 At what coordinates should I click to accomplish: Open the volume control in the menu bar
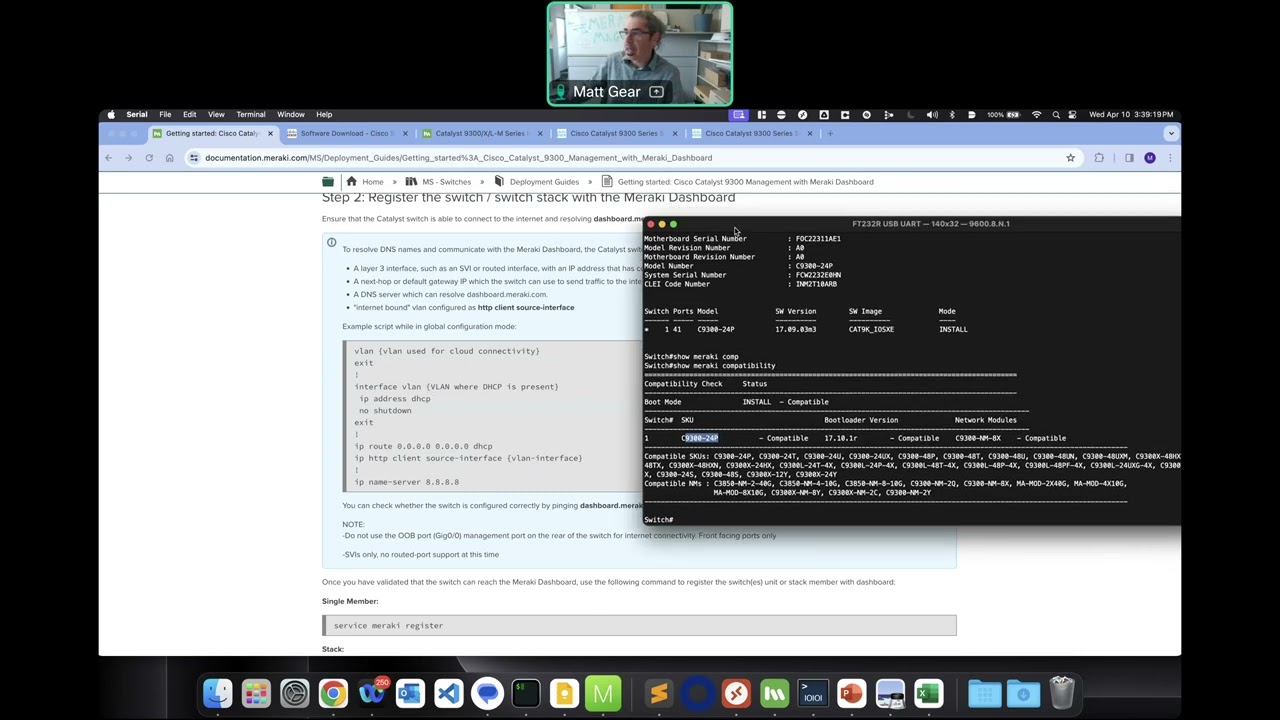pyautogui.click(x=932, y=115)
